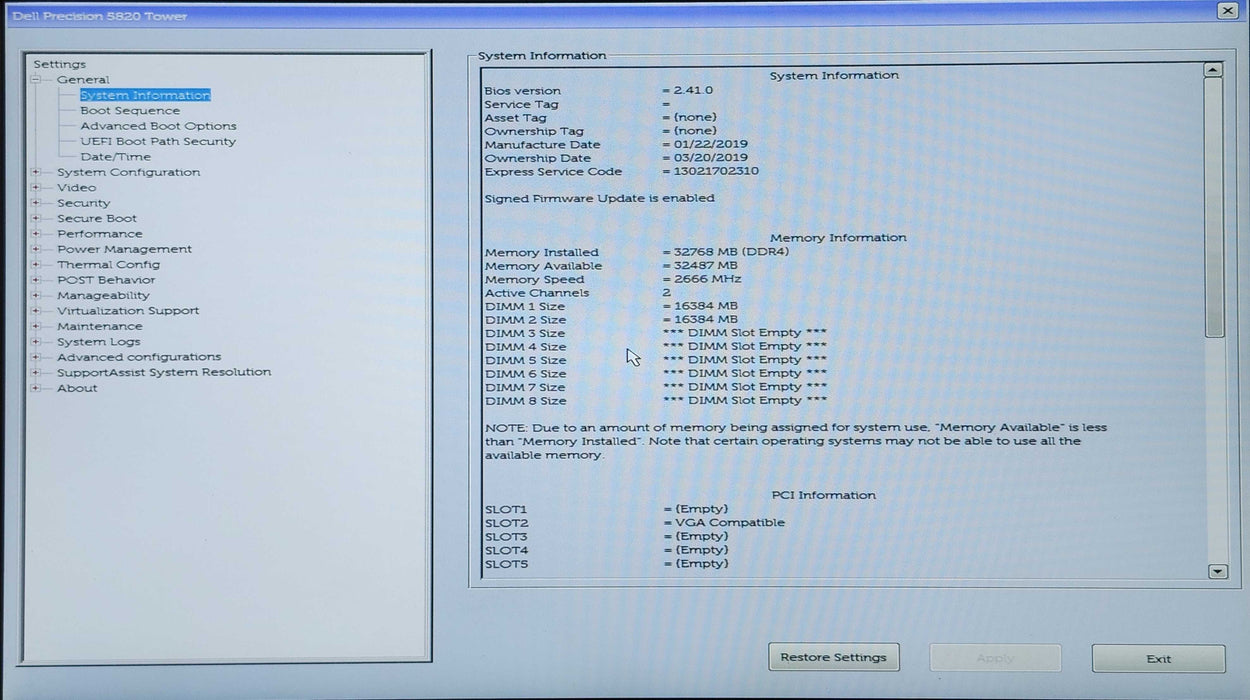Expand the POST Behavior node
The height and width of the screenshot is (700, 1250).
click(x=36, y=280)
